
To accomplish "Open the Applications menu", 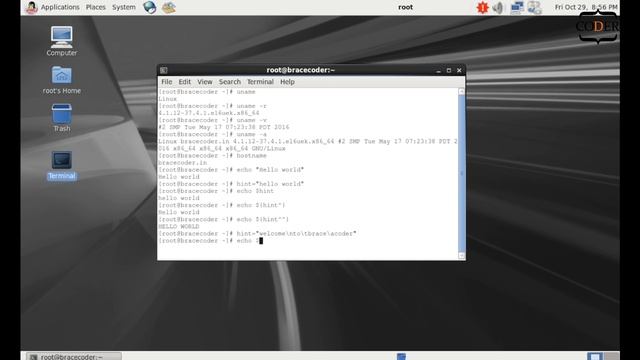I will (x=60, y=7).
